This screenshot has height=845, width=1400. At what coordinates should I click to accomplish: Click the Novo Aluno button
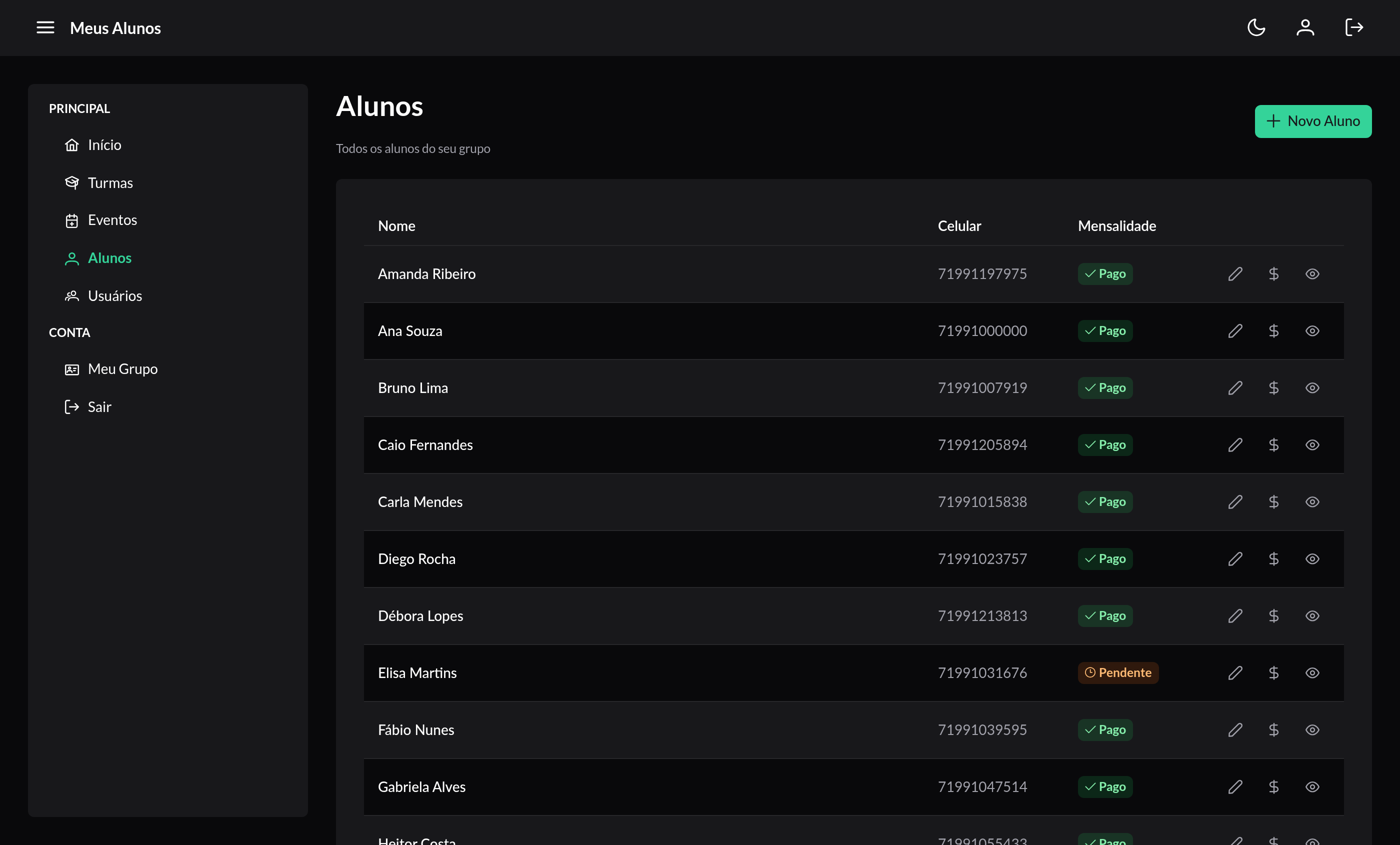(1313, 121)
